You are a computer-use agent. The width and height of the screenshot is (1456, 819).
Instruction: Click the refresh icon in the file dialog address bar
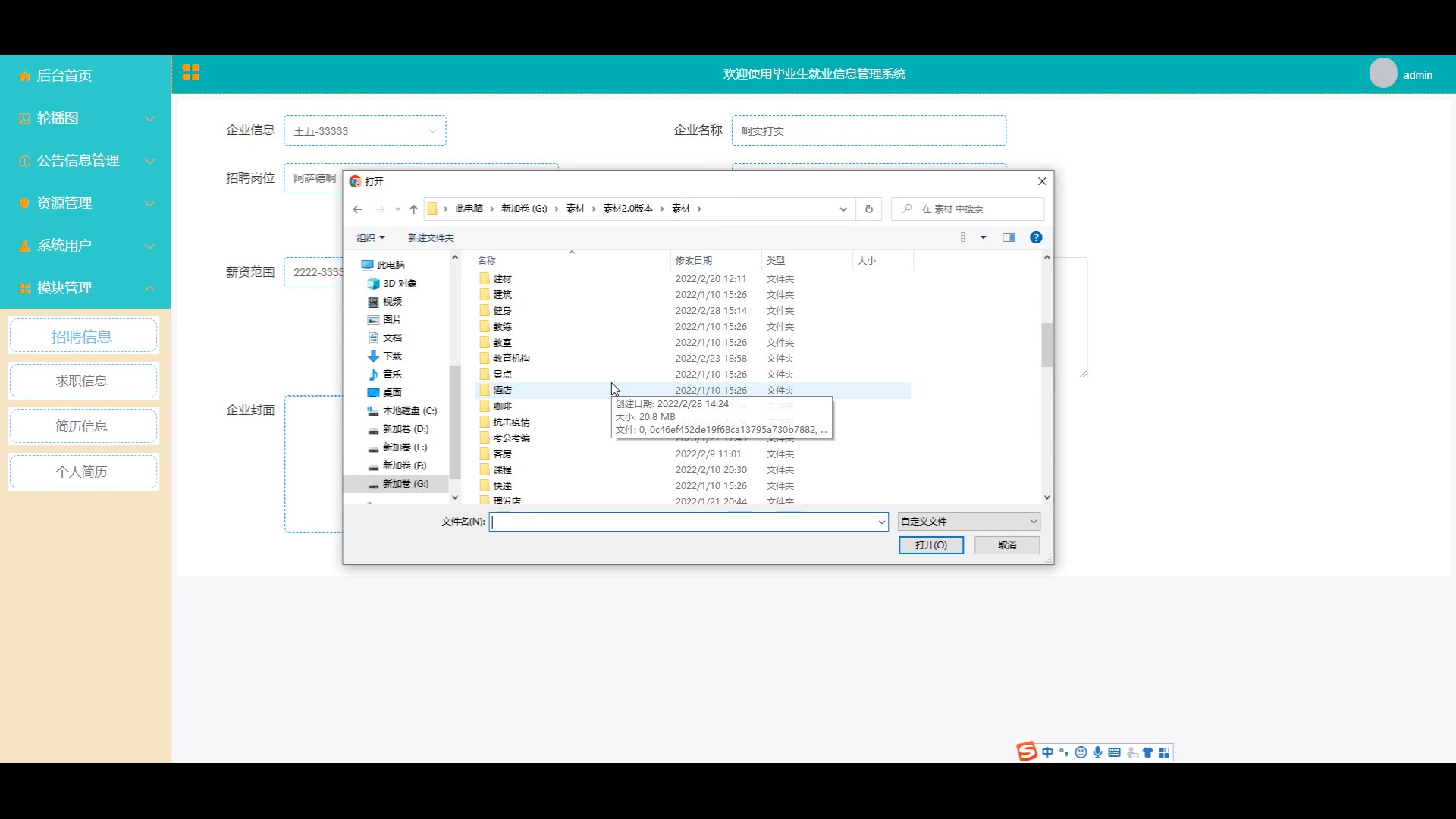click(x=869, y=209)
